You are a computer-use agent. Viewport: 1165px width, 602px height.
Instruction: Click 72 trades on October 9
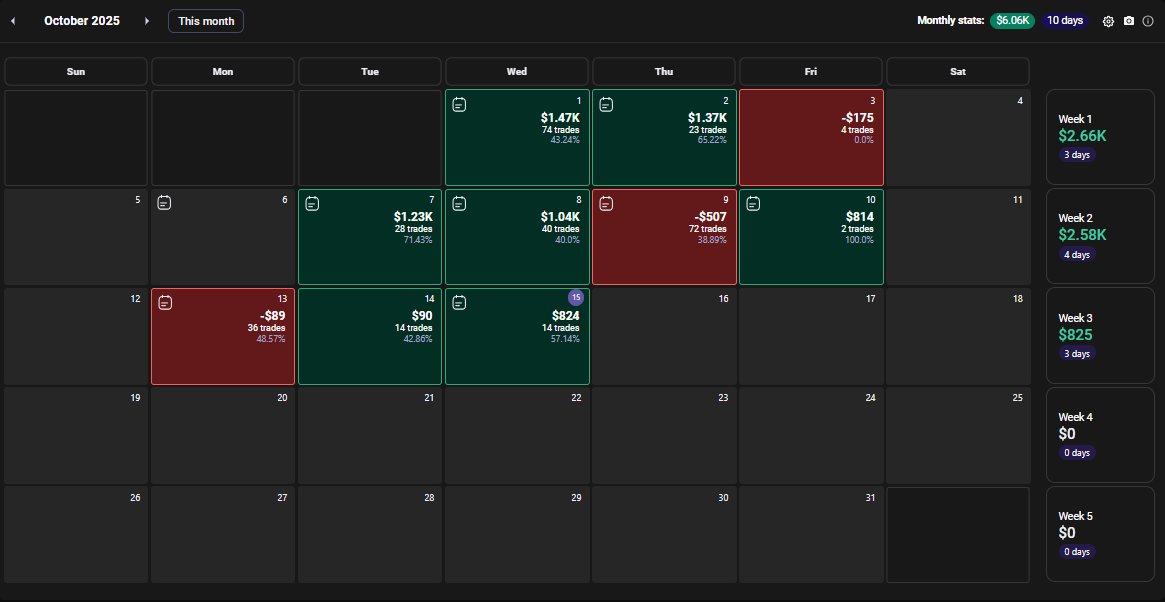coord(708,229)
